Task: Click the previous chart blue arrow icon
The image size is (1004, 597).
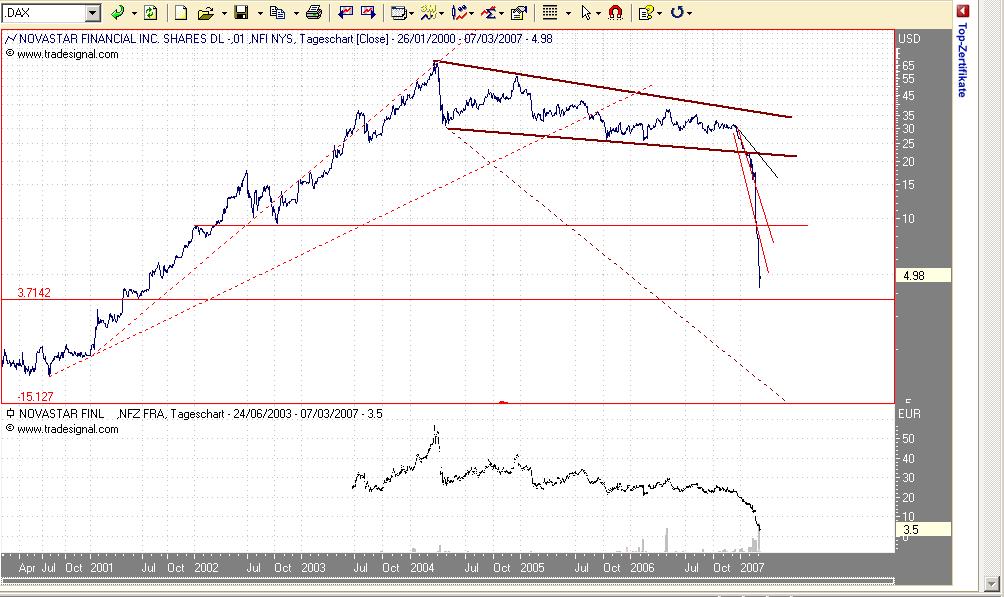Action: tap(346, 12)
